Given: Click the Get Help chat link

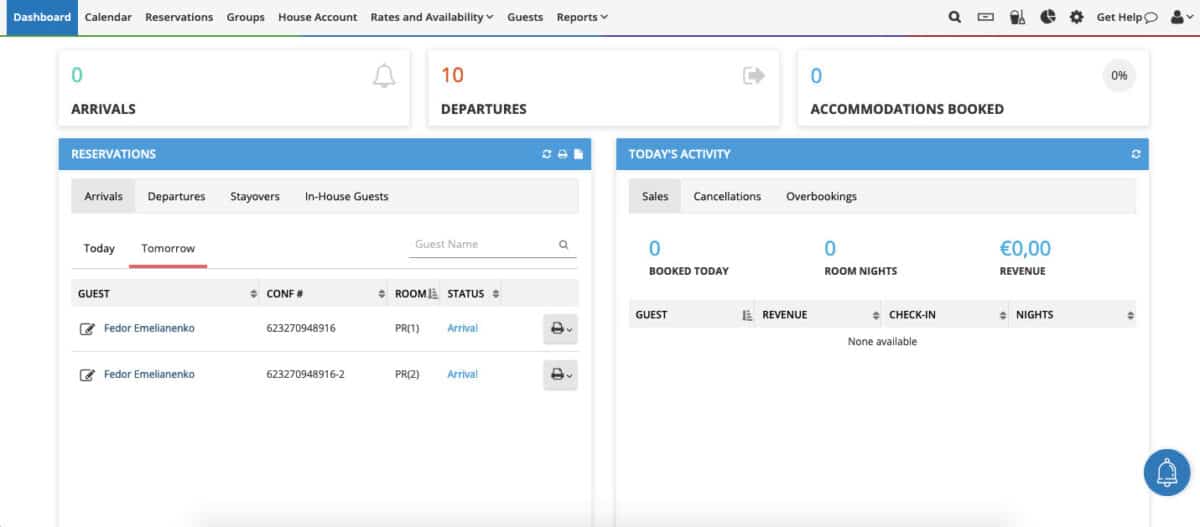Looking at the screenshot, I should 1127,17.
